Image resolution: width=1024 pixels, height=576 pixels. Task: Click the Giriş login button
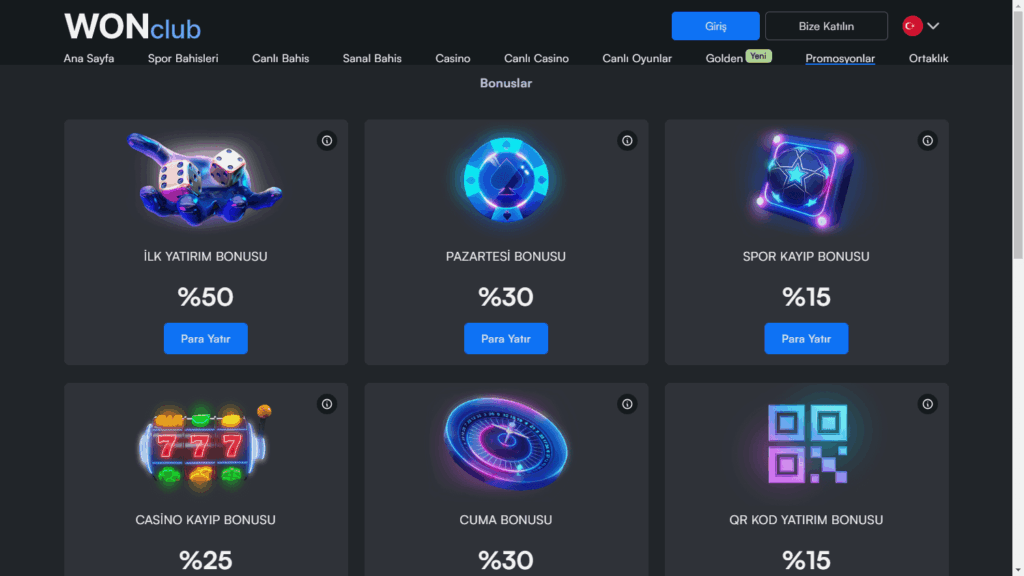click(x=715, y=26)
